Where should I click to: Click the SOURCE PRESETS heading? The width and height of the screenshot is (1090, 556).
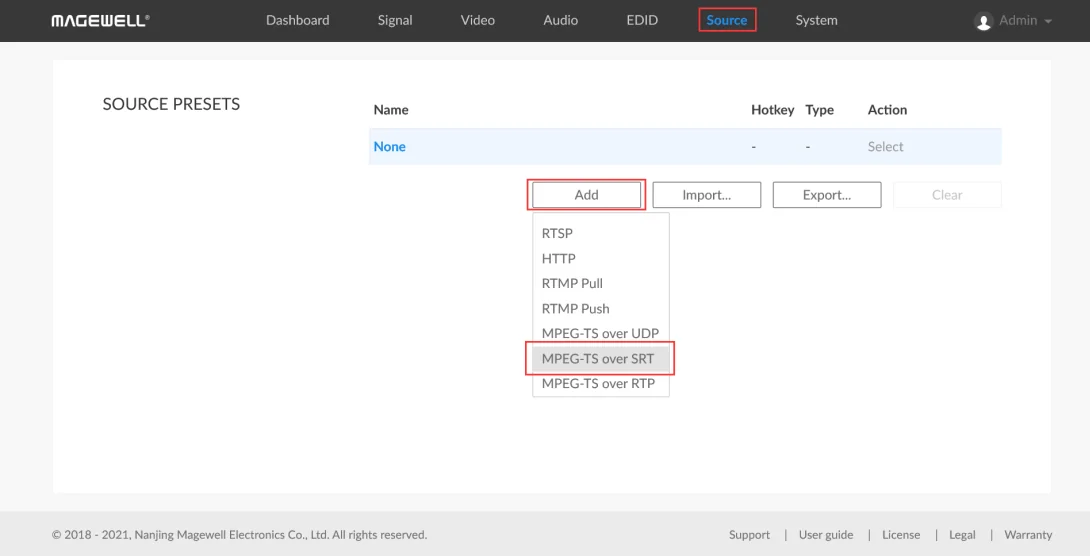171,104
